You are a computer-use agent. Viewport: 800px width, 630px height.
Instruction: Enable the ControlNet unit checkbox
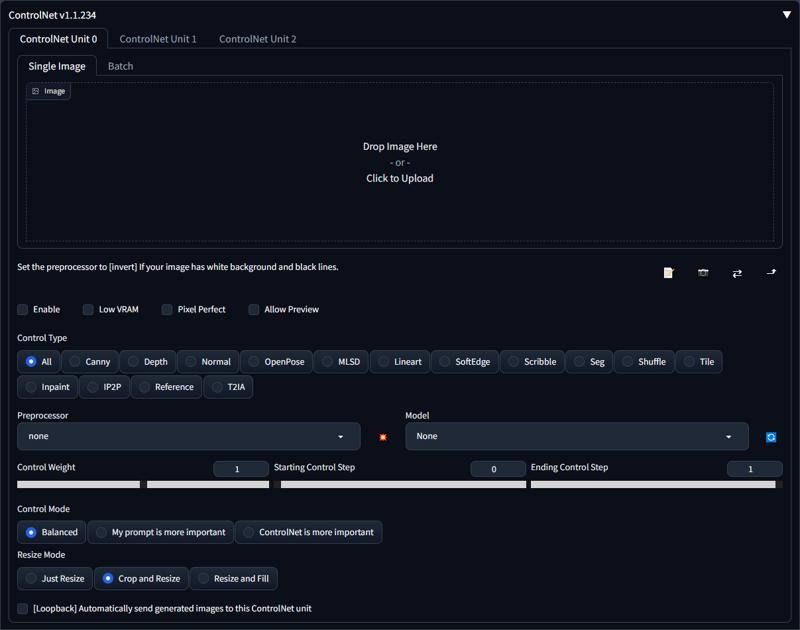(x=22, y=309)
